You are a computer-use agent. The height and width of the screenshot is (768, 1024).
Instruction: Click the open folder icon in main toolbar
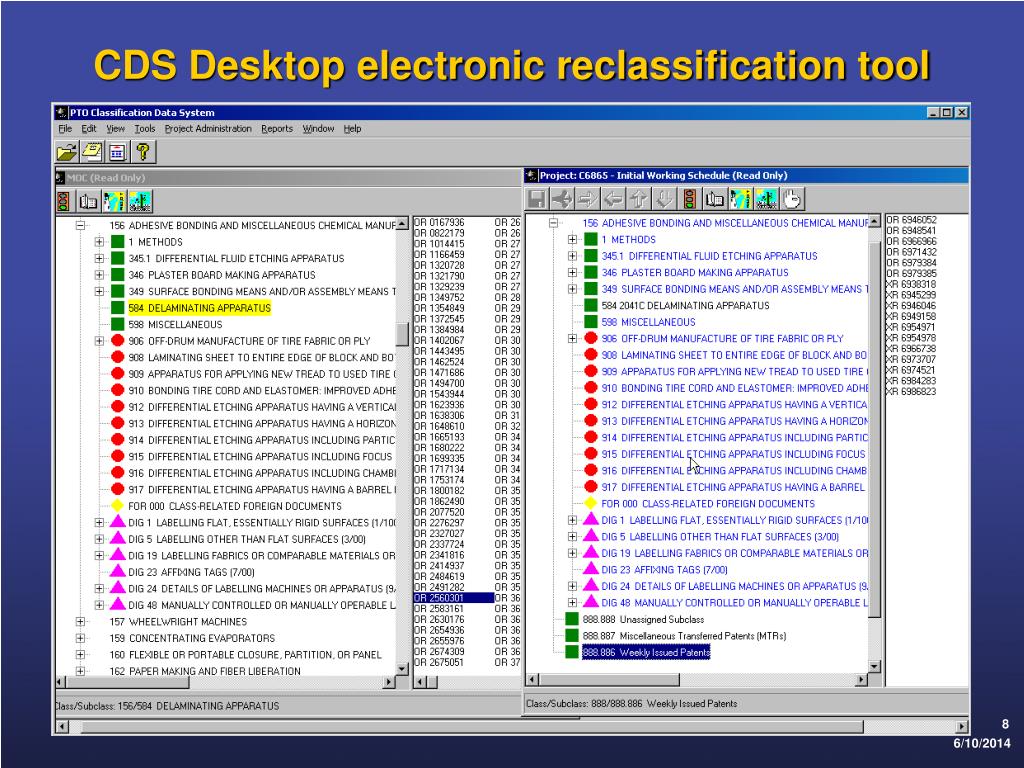[67, 152]
